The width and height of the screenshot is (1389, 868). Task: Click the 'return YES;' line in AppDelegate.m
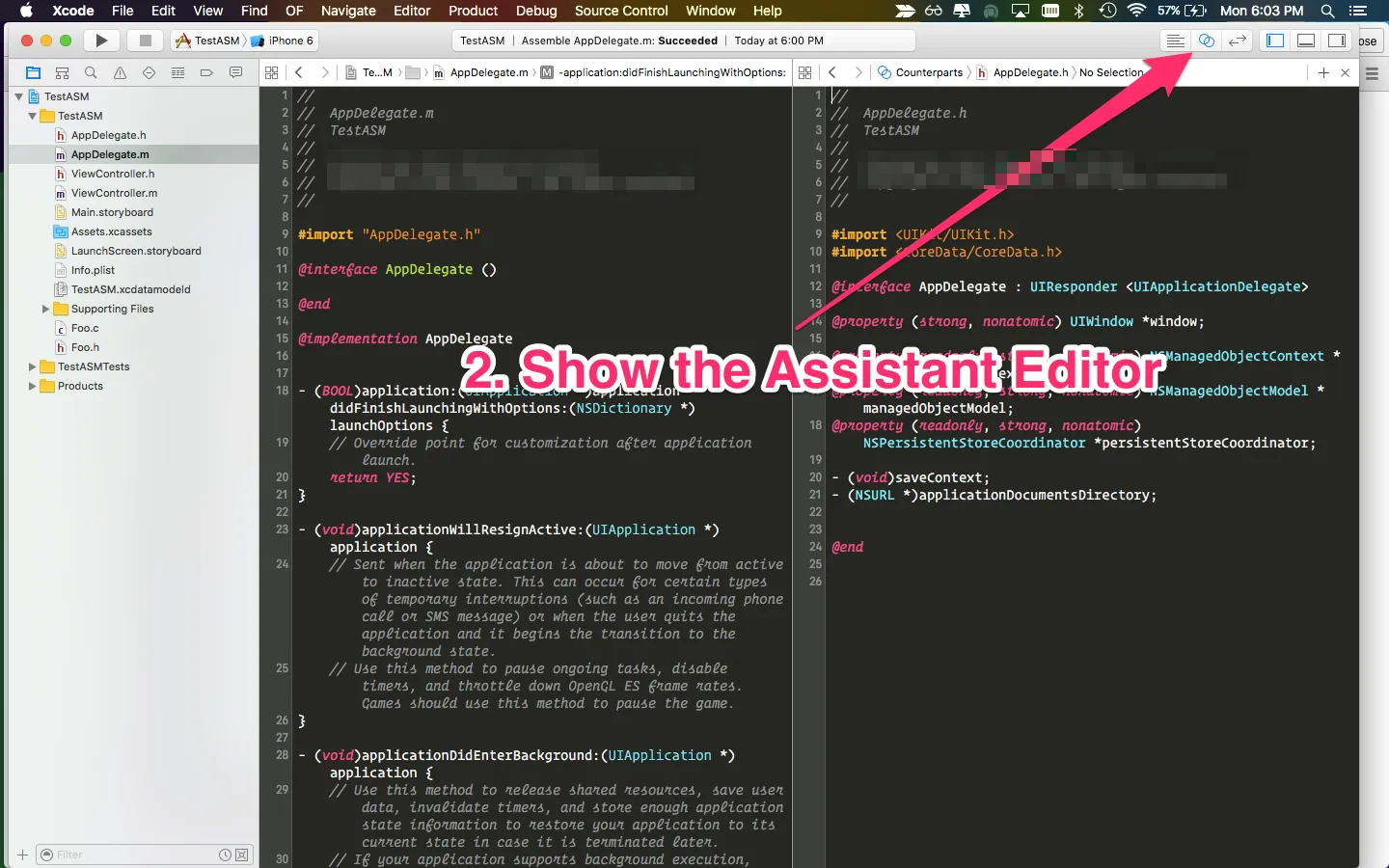[373, 477]
